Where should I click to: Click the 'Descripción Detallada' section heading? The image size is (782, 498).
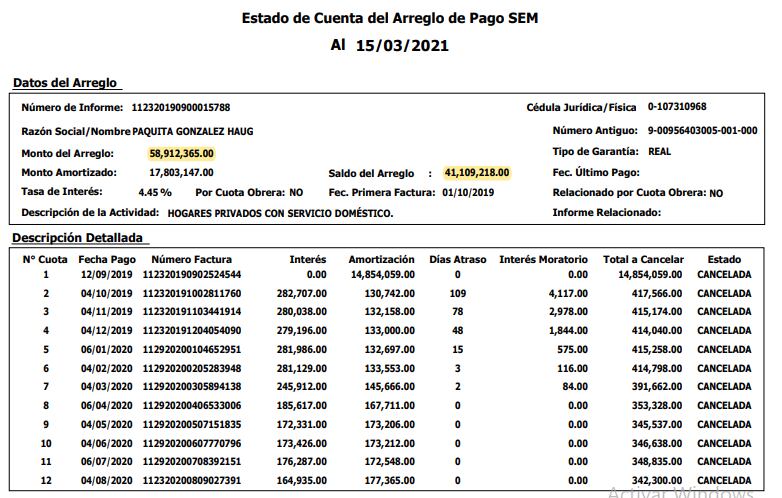(79, 237)
